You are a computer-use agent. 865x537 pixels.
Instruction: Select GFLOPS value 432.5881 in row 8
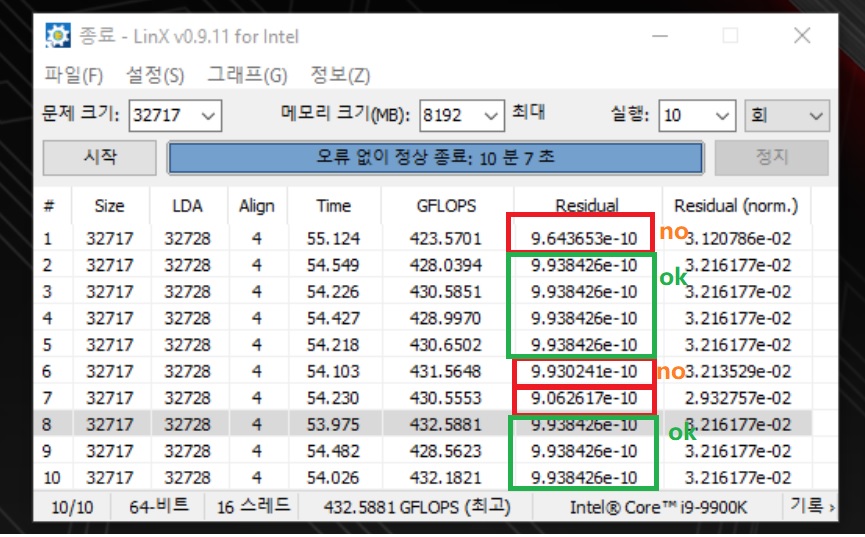tap(445, 424)
